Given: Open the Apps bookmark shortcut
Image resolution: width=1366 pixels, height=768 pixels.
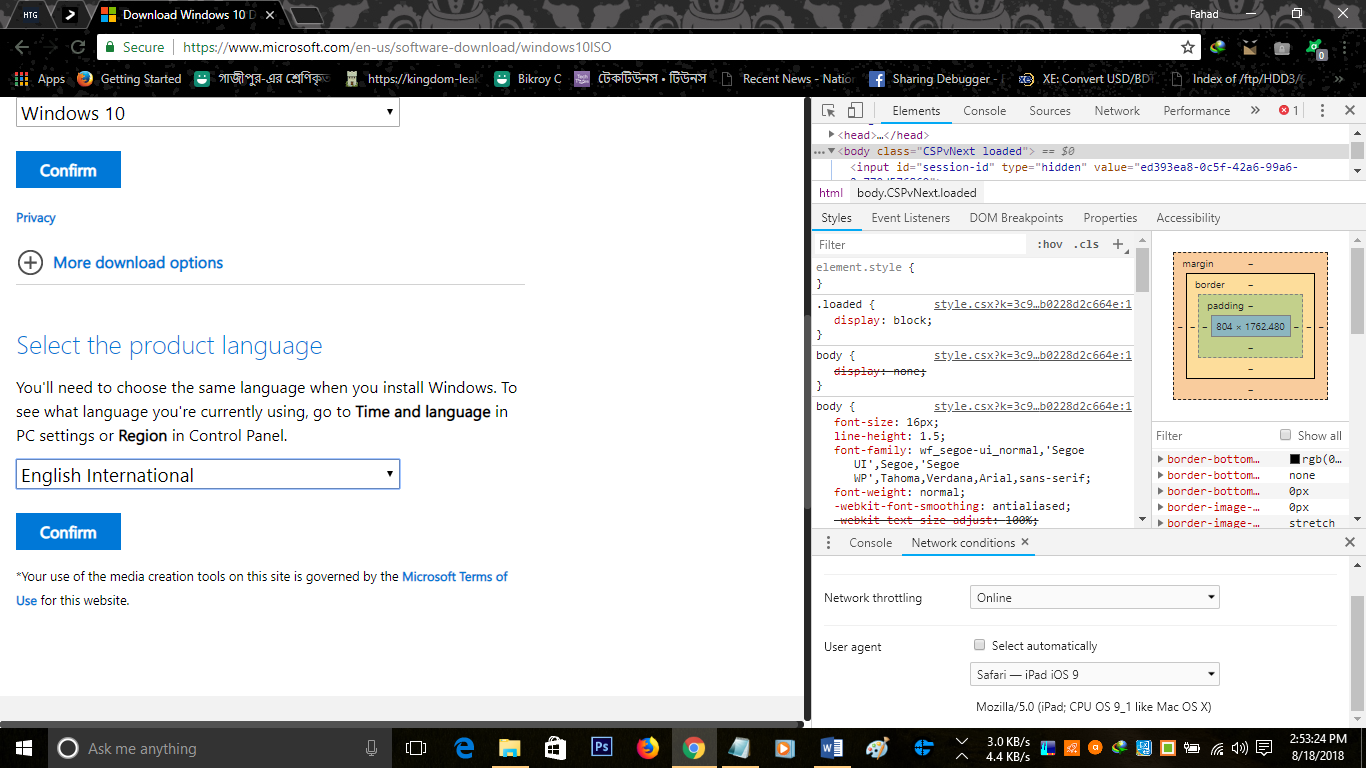Looking at the screenshot, I should [x=40, y=79].
